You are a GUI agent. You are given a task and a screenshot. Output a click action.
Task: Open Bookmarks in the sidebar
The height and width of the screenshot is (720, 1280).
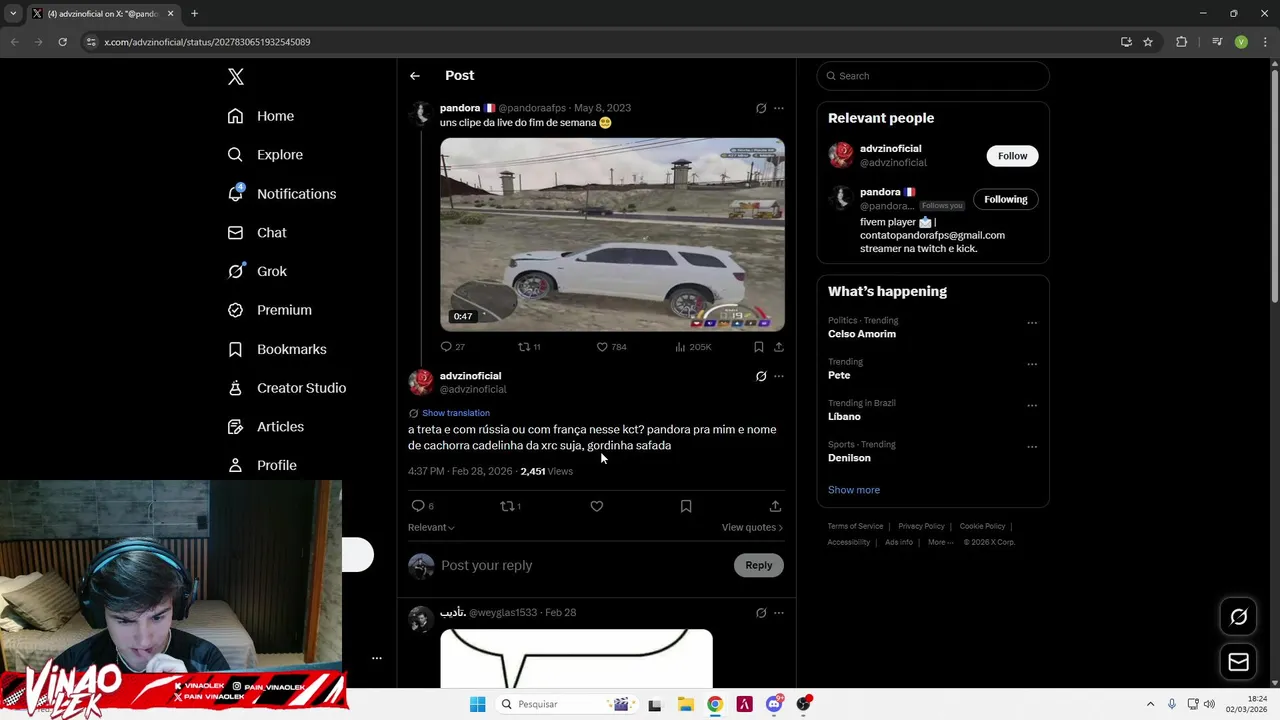tap(277, 349)
